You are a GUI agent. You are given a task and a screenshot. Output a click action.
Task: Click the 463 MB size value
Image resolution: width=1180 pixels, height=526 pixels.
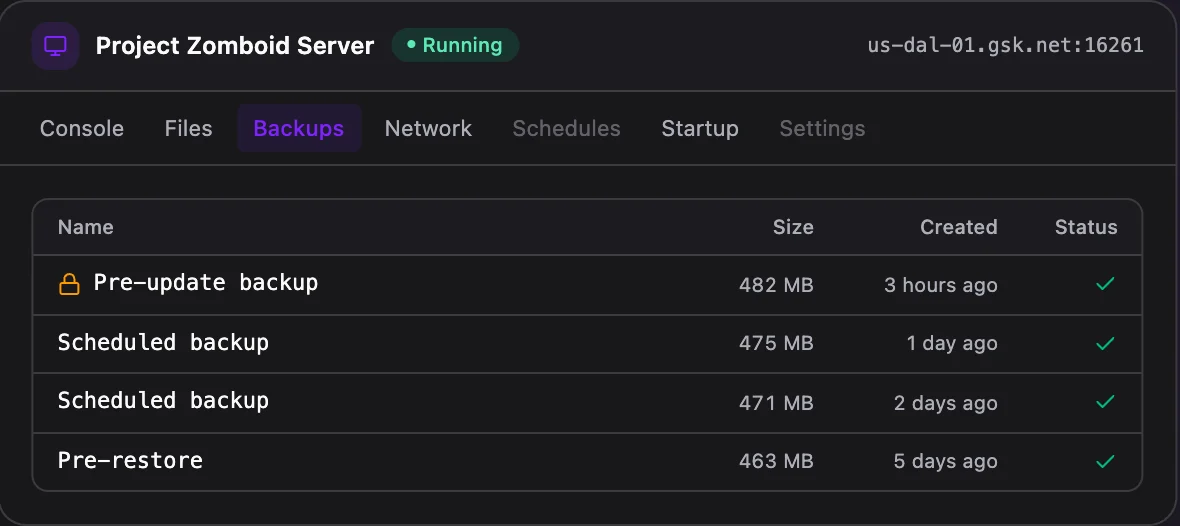click(776, 461)
